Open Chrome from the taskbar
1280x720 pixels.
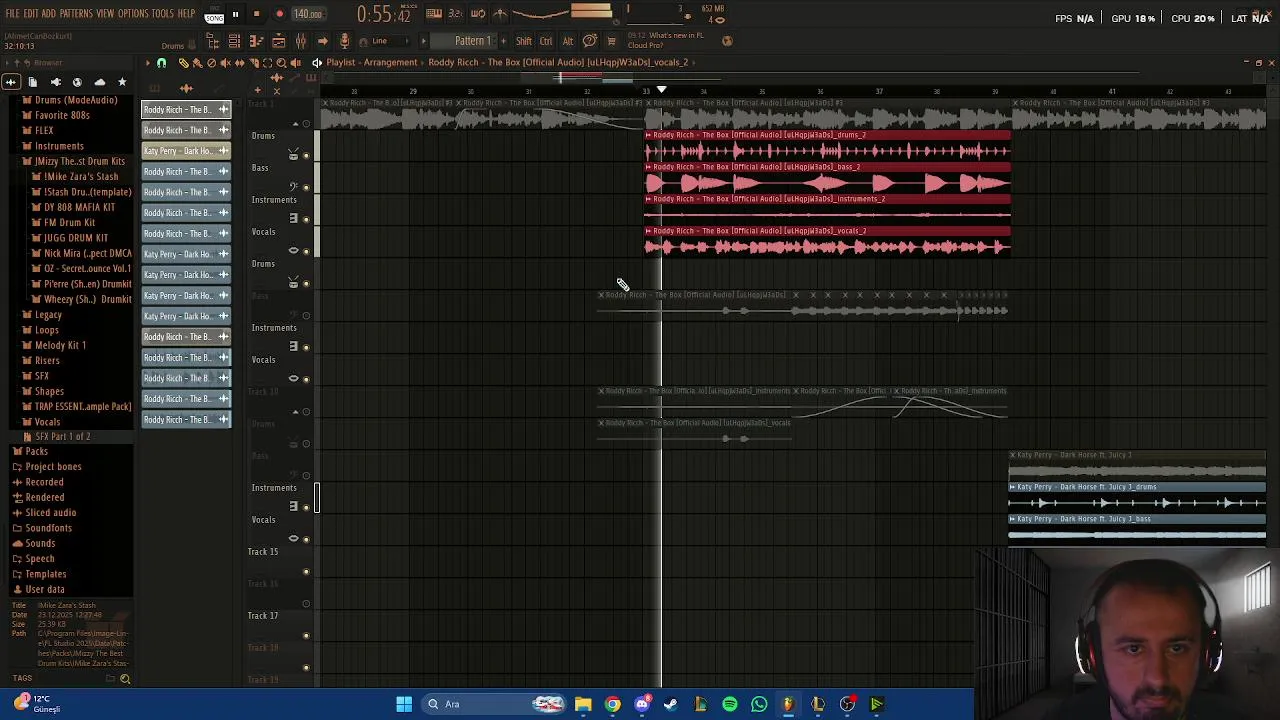[x=613, y=704]
